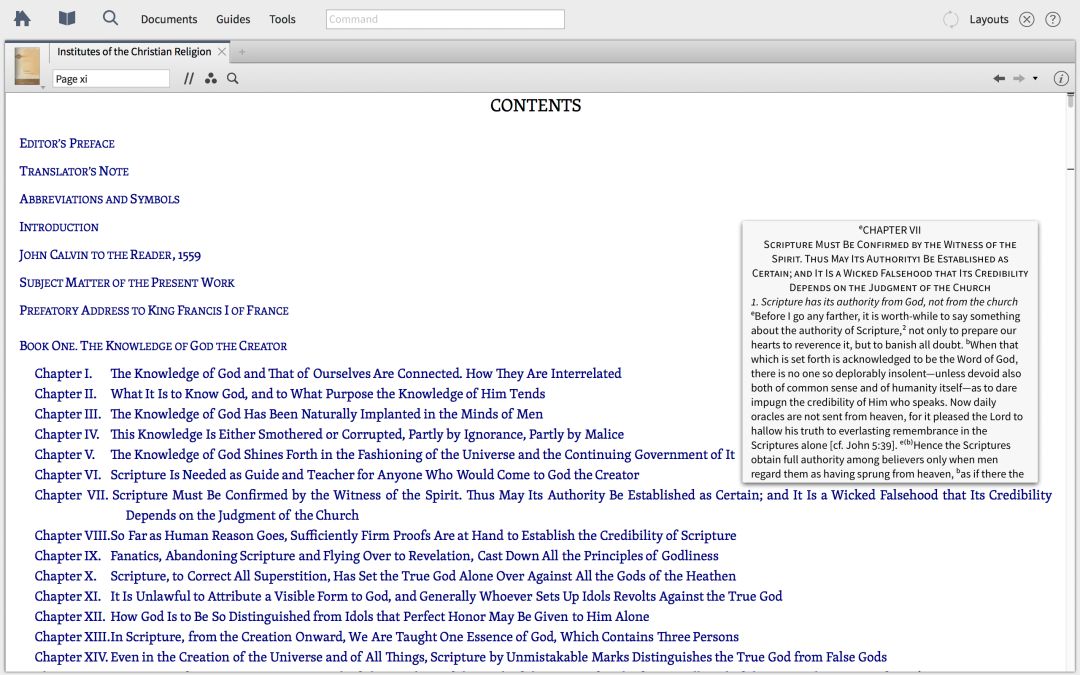
Task: Go to the Home page icon
Action: point(22,19)
